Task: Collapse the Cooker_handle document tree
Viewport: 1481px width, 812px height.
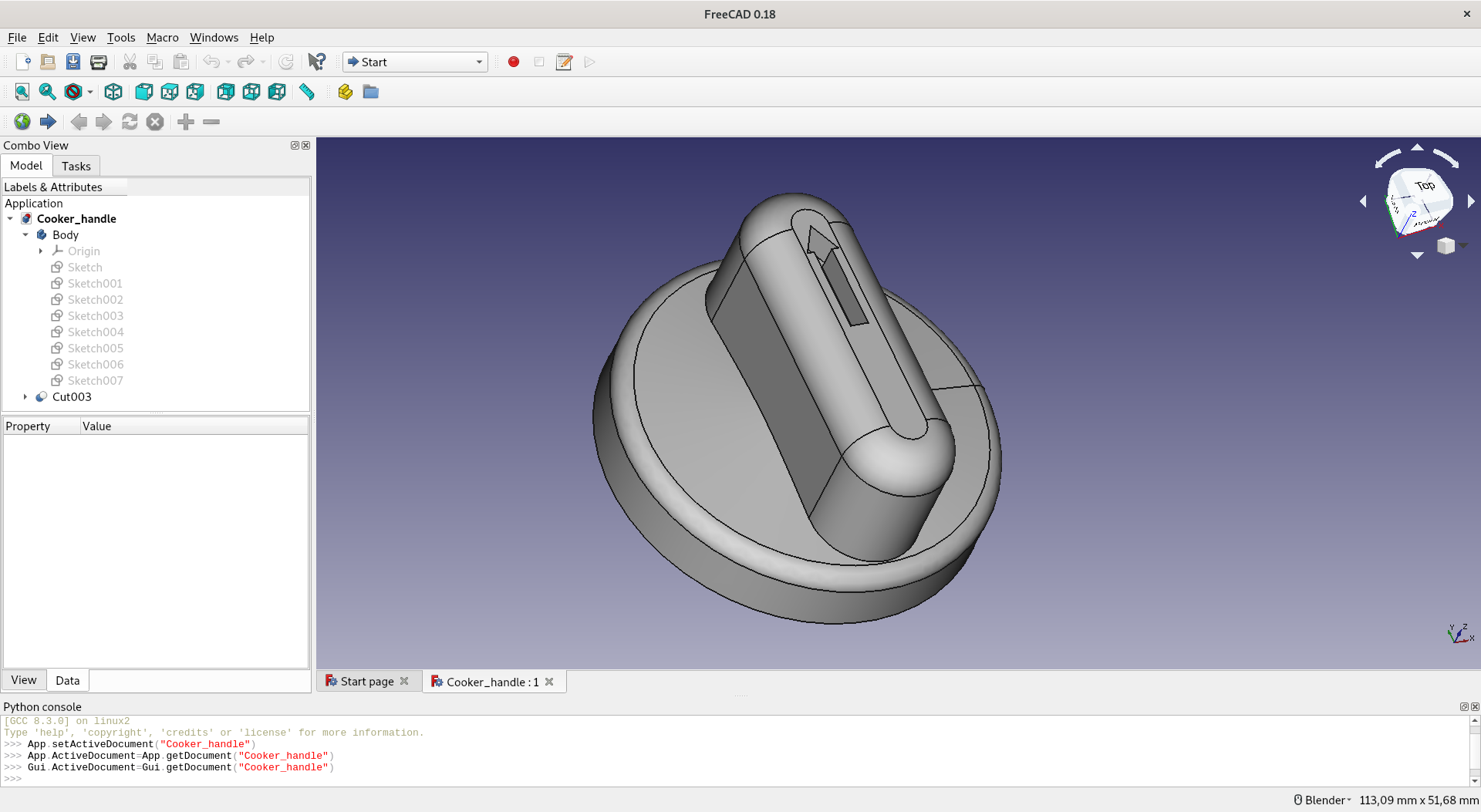Action: tap(10, 219)
